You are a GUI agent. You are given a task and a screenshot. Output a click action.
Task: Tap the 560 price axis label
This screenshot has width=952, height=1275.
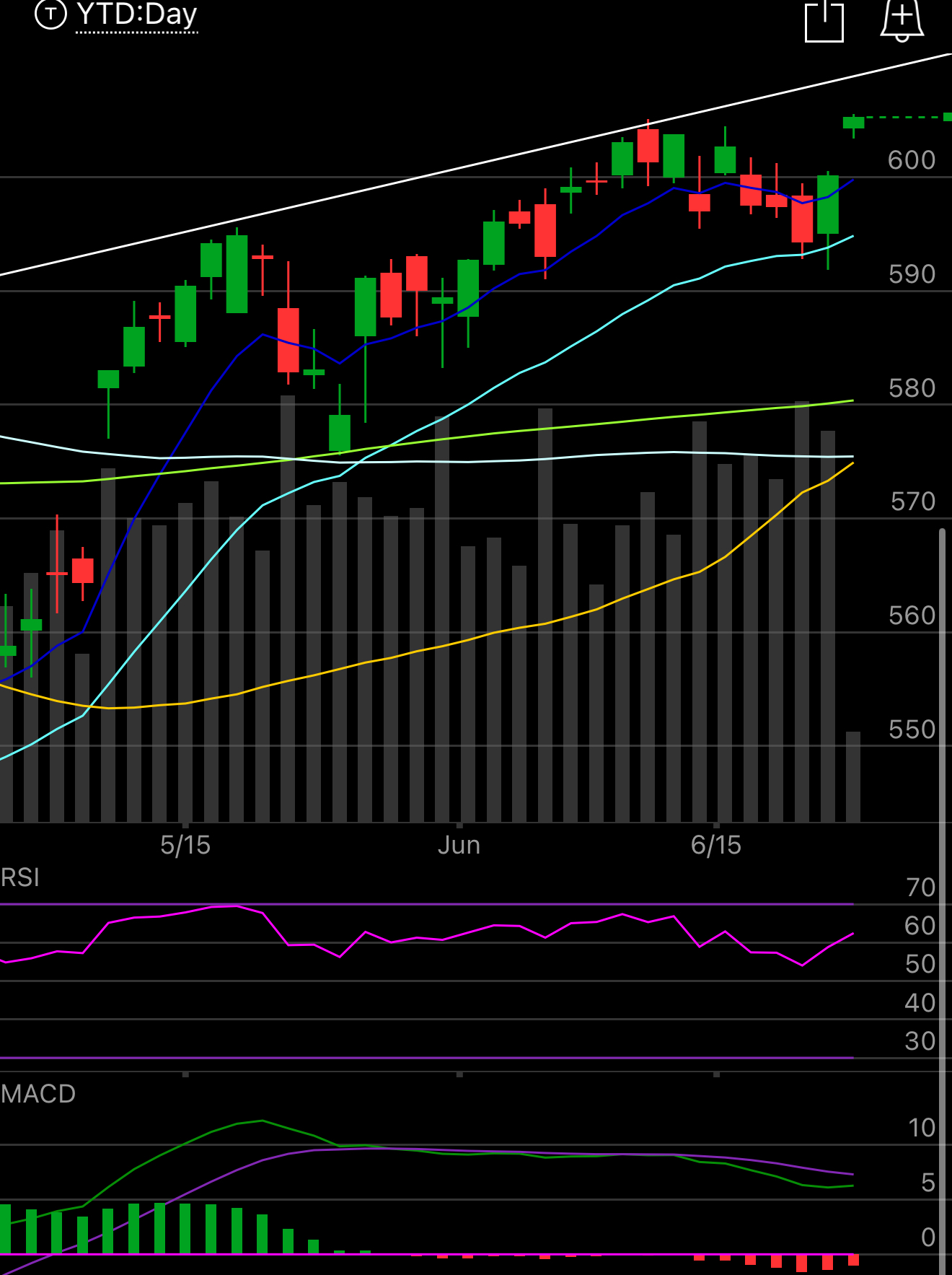pos(912,615)
